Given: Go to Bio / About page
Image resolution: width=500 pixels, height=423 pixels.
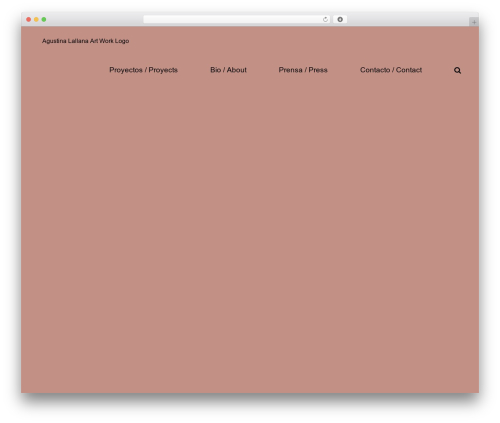Looking at the screenshot, I should [228, 70].
